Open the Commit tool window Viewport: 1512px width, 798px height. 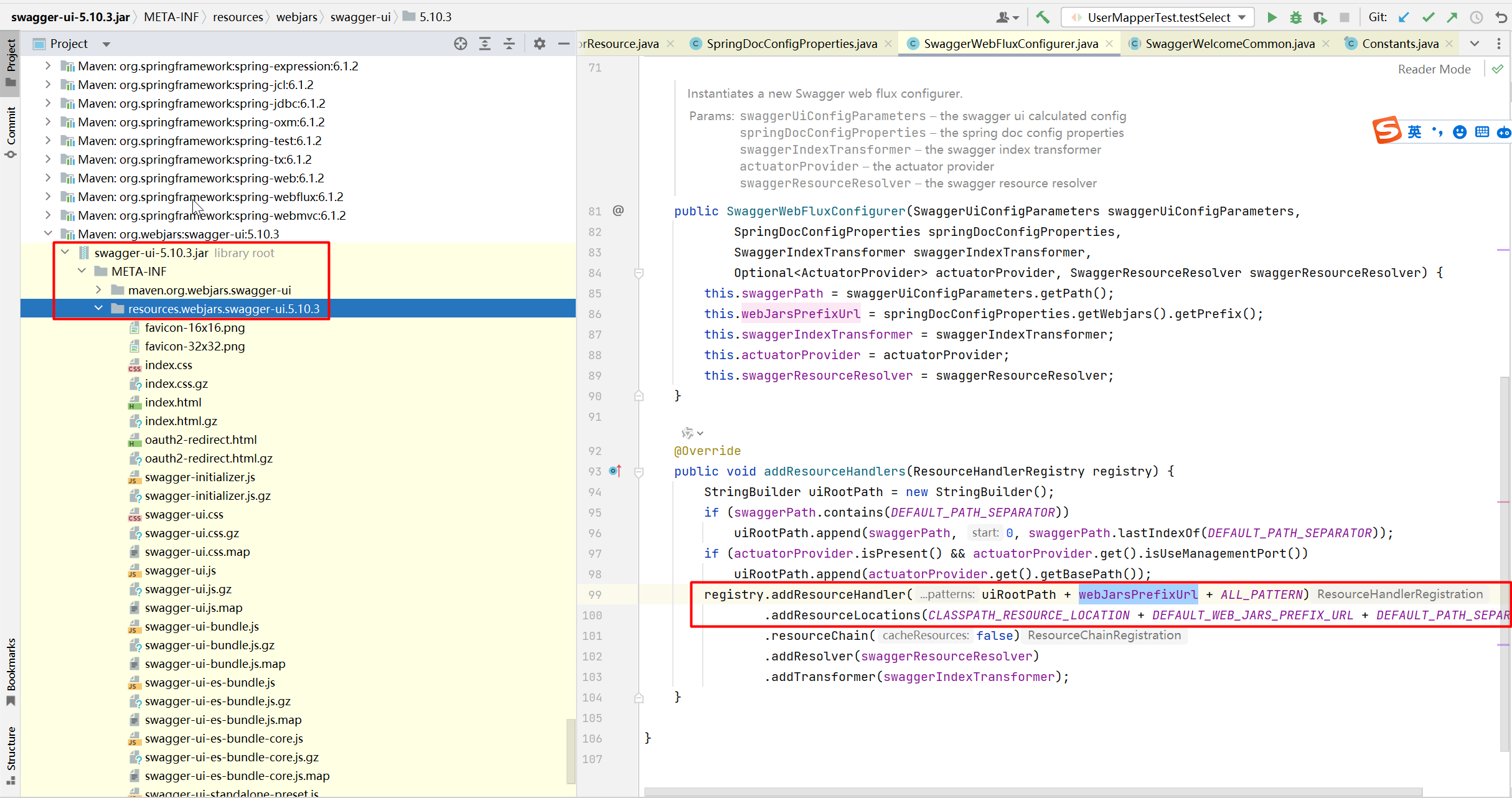coord(11,131)
